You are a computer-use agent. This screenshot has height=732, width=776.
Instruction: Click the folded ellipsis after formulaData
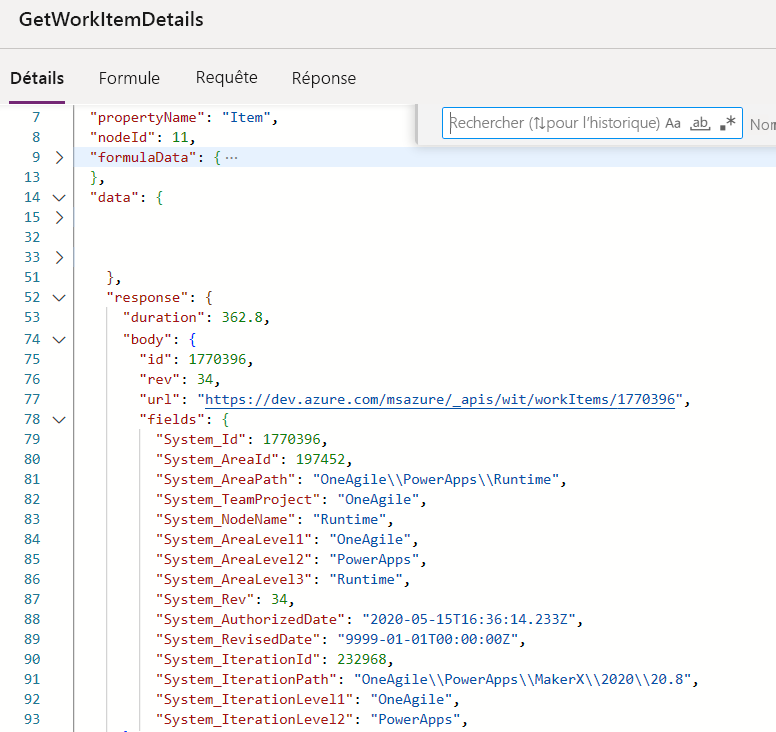coord(231,158)
